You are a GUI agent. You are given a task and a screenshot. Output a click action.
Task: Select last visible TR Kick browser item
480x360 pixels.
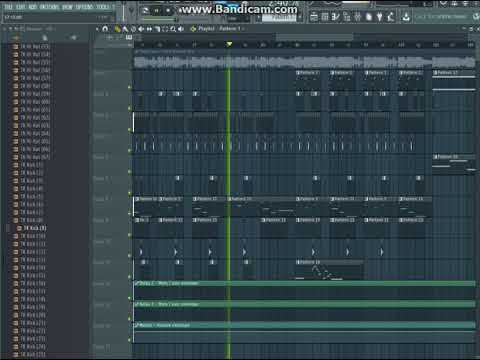click(29, 354)
